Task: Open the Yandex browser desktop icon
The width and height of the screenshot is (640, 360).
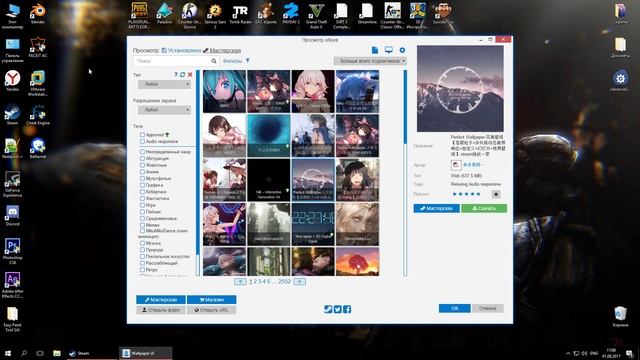Action: pyautogui.click(x=12, y=80)
